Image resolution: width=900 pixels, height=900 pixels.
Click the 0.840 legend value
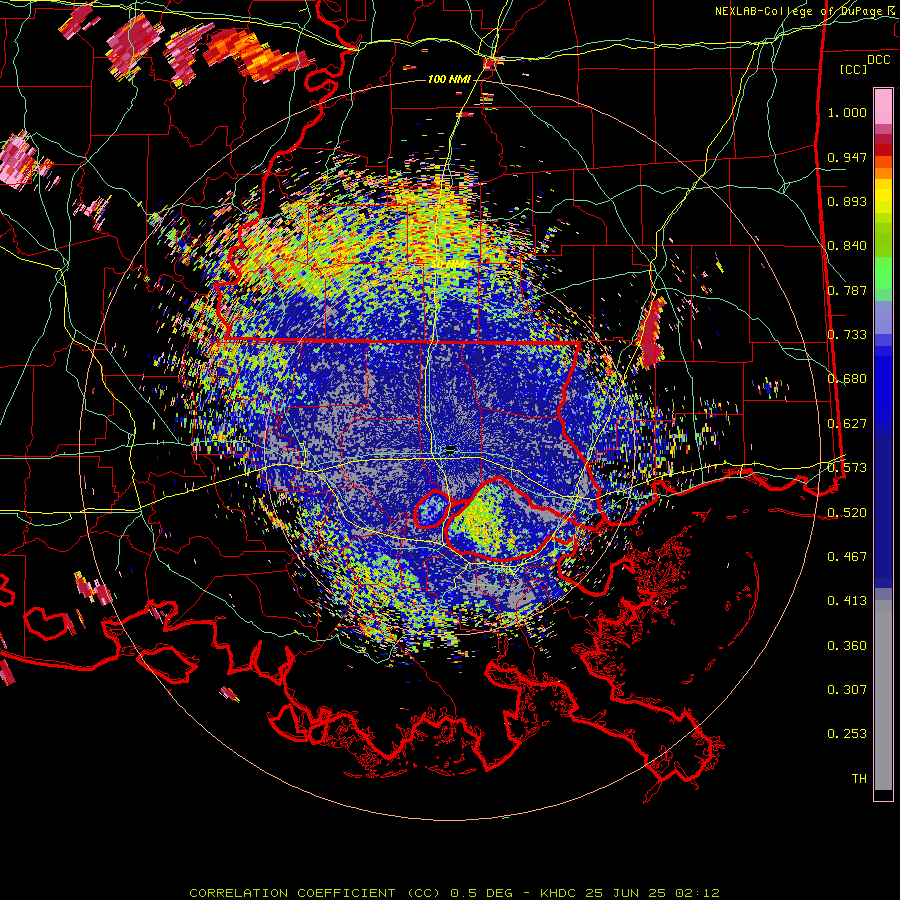[x=847, y=246]
